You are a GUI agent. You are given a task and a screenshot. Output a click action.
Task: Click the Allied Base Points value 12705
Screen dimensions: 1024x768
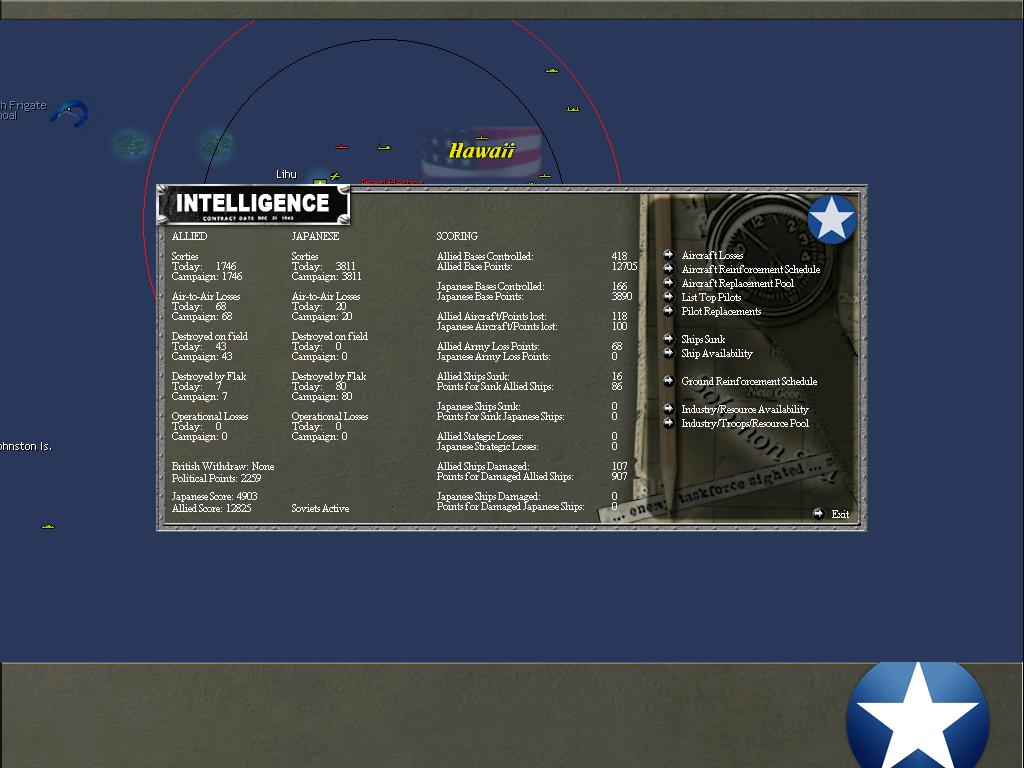[x=624, y=266]
